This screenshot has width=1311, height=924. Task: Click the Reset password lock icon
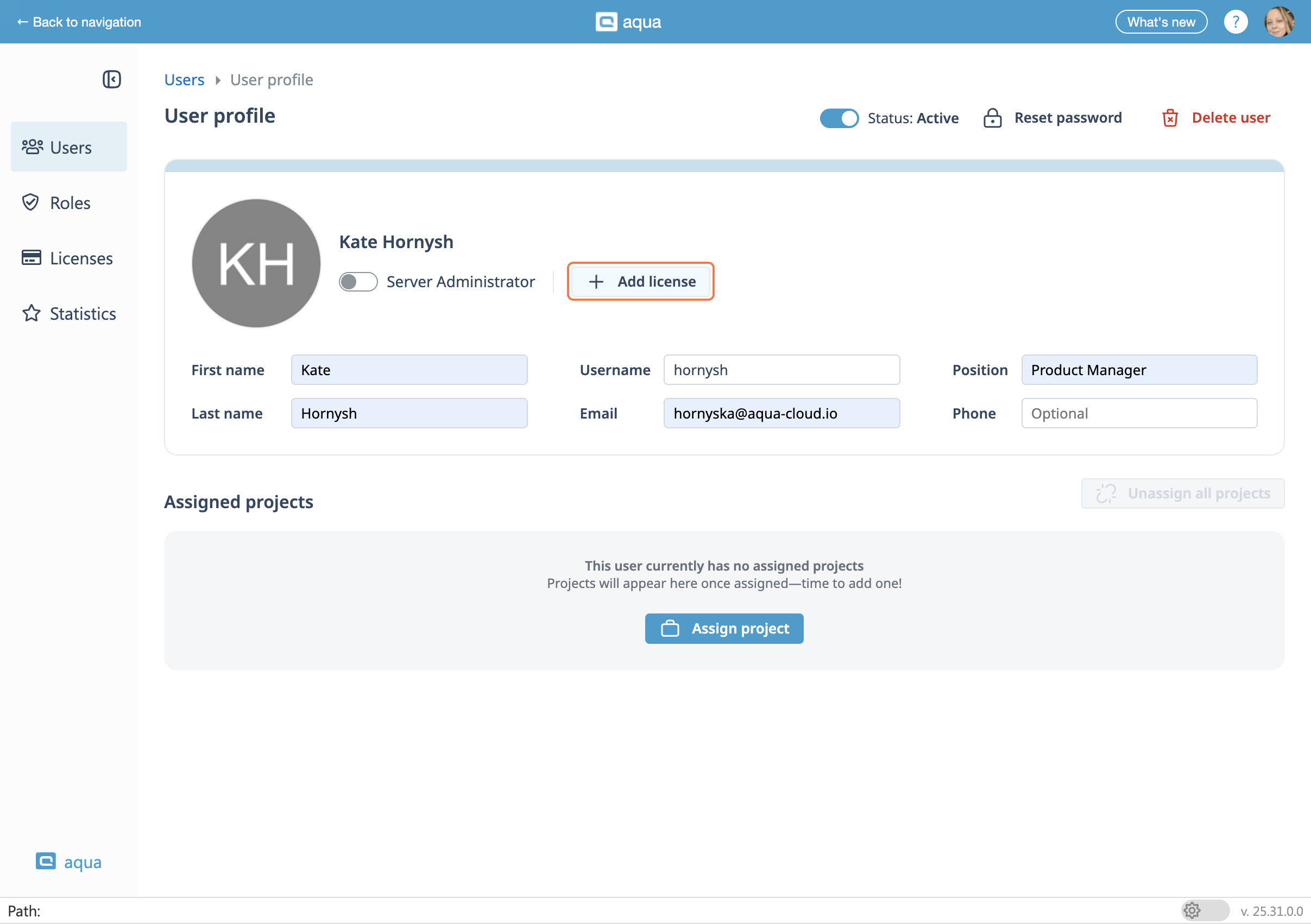992,118
